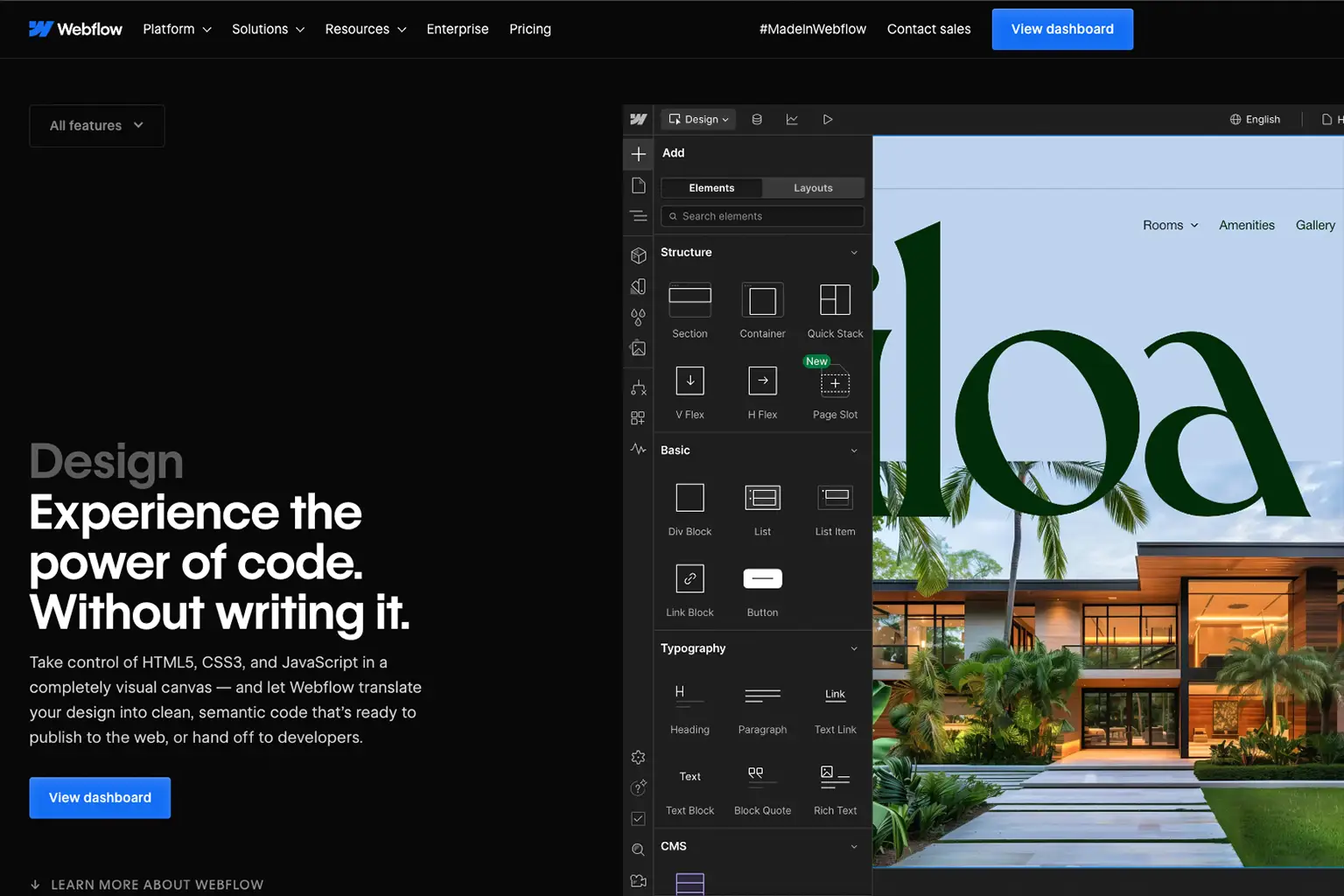Click View dashboard button below hero text
The height and width of the screenshot is (896, 1344).
tap(100, 798)
